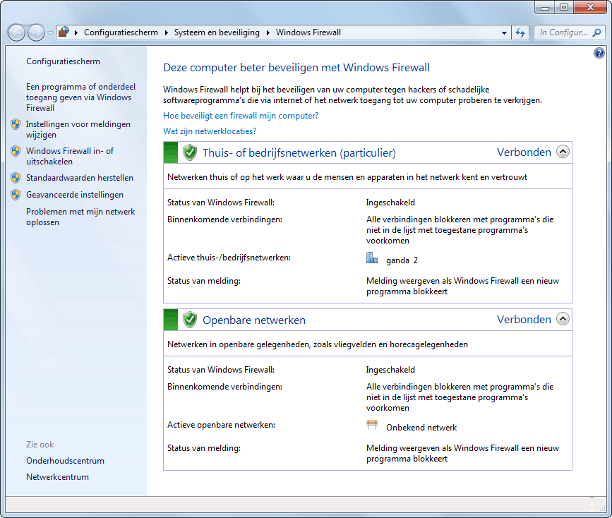Click the Back navigation arrow button
The height and width of the screenshot is (518, 612).
17,33
